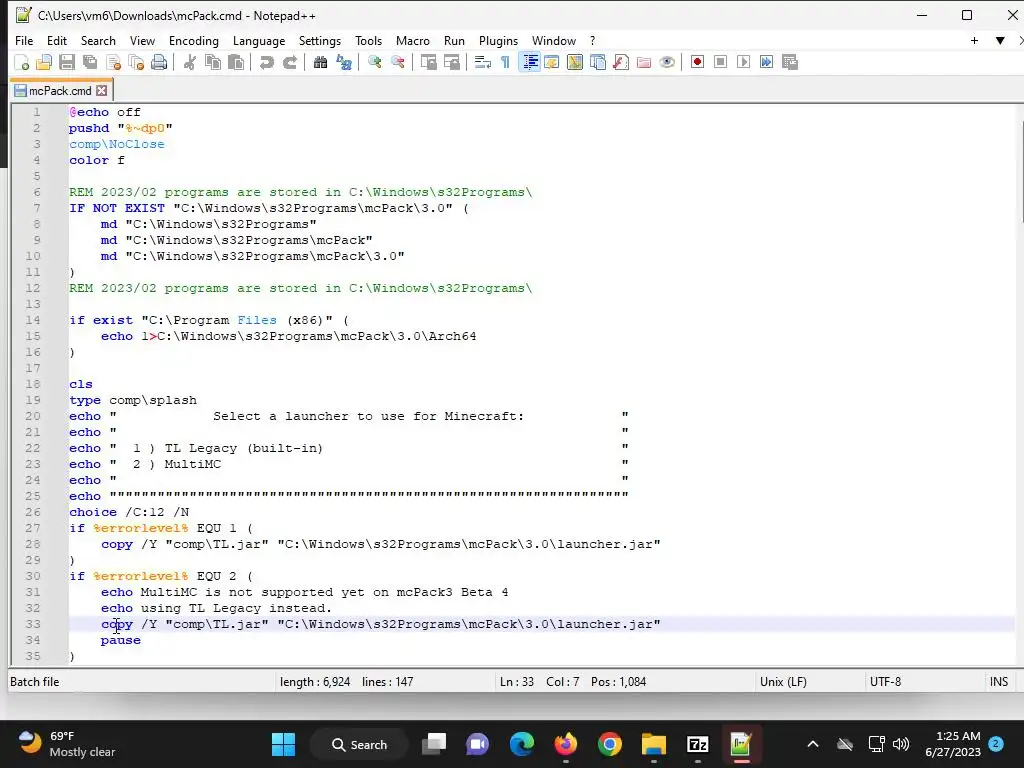Open the Document Map icon
The width and height of the screenshot is (1024, 768).
point(575,62)
